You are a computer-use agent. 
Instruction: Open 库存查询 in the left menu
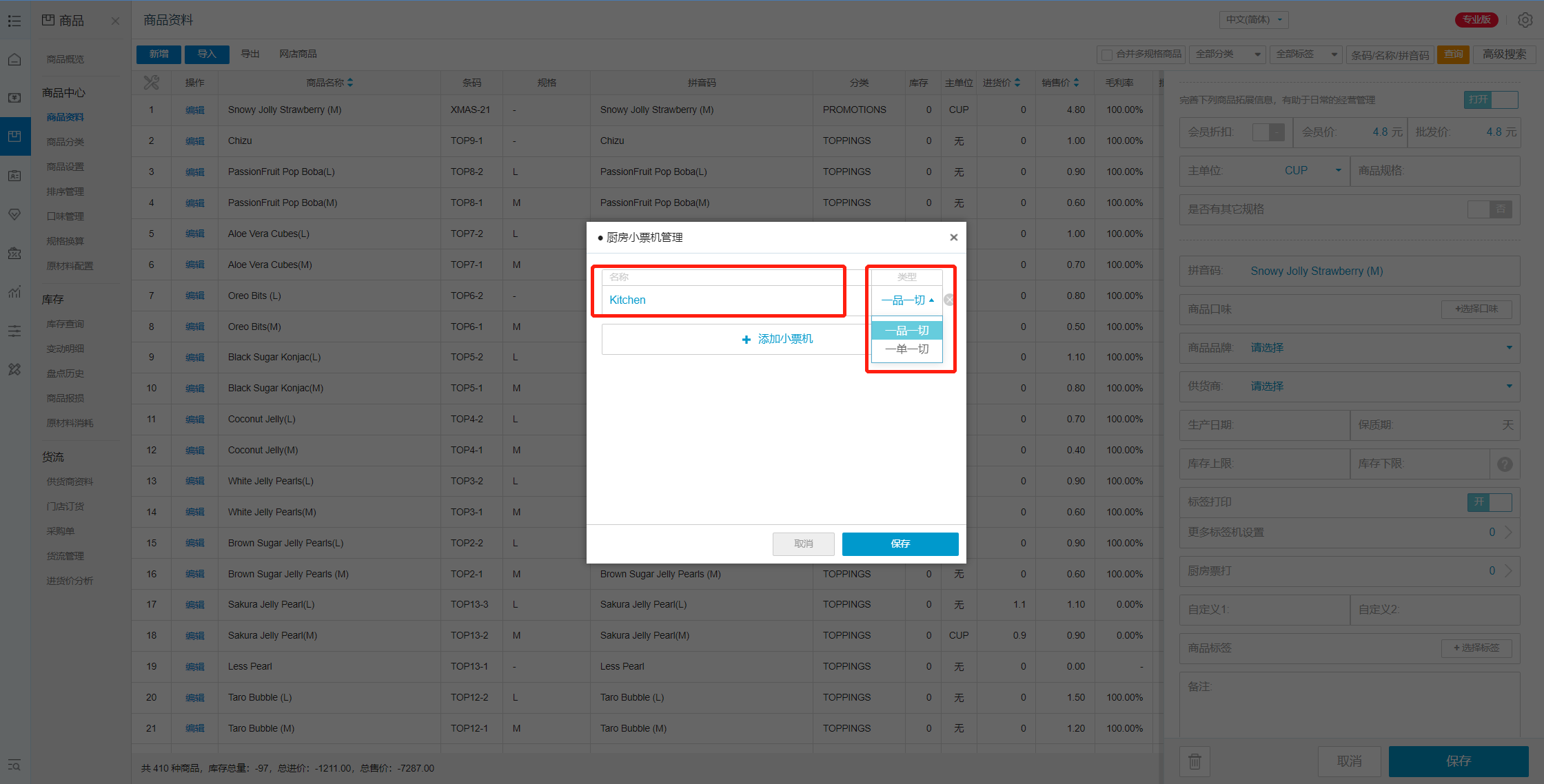(65, 324)
